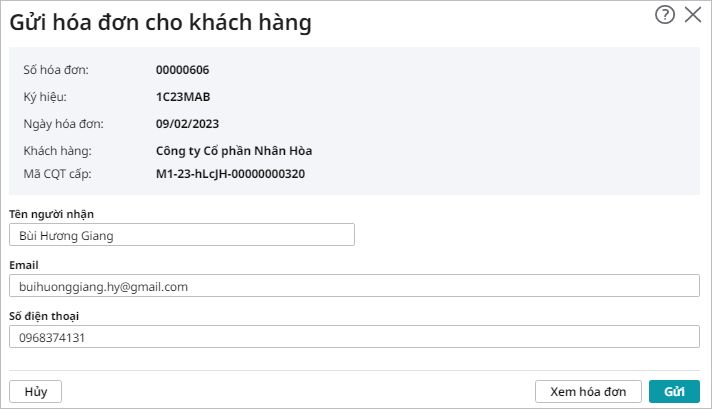The height and width of the screenshot is (409, 712).
Task: Close the send invoice dialog
Action: tap(692, 15)
